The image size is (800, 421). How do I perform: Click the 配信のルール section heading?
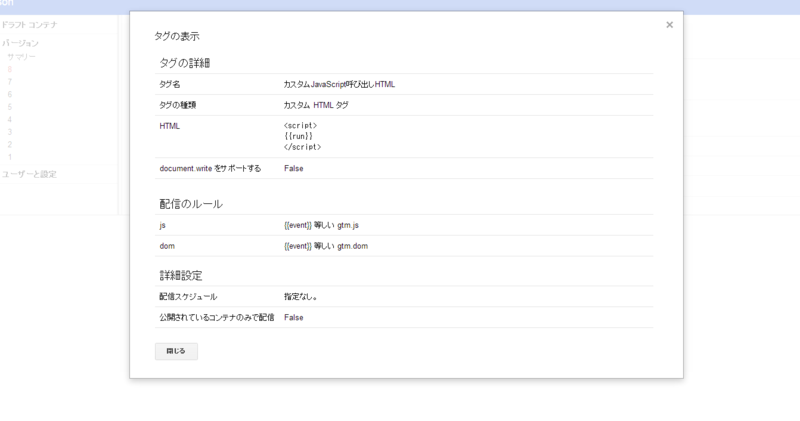click(x=191, y=204)
